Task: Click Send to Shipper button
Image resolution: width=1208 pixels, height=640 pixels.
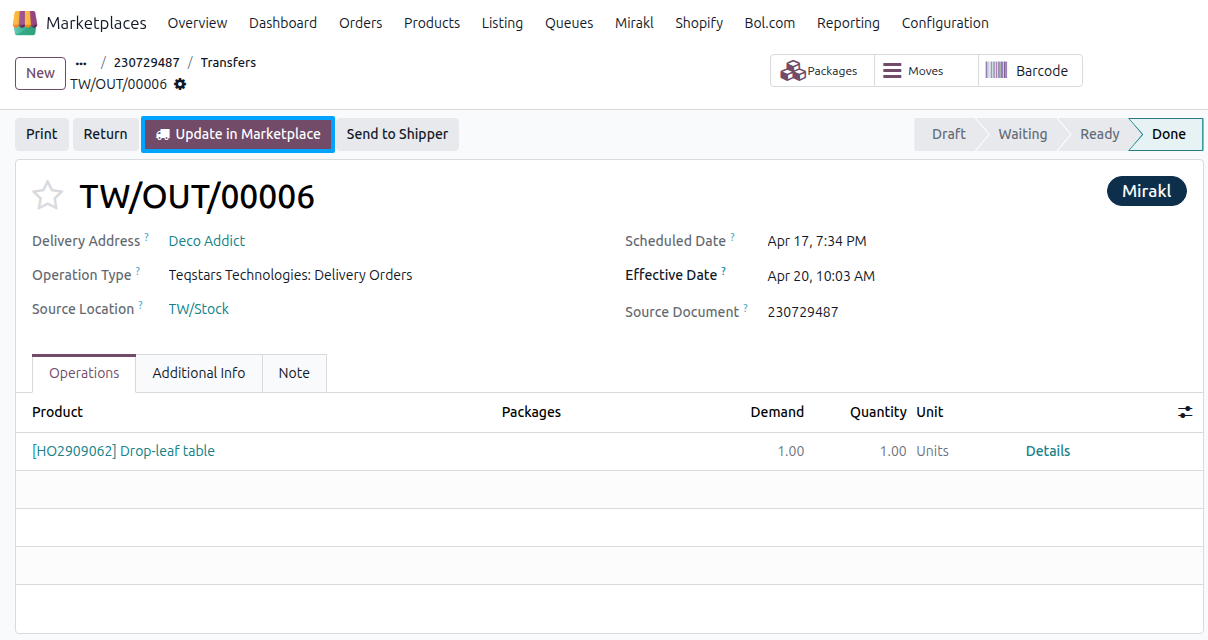Action: 397,134
